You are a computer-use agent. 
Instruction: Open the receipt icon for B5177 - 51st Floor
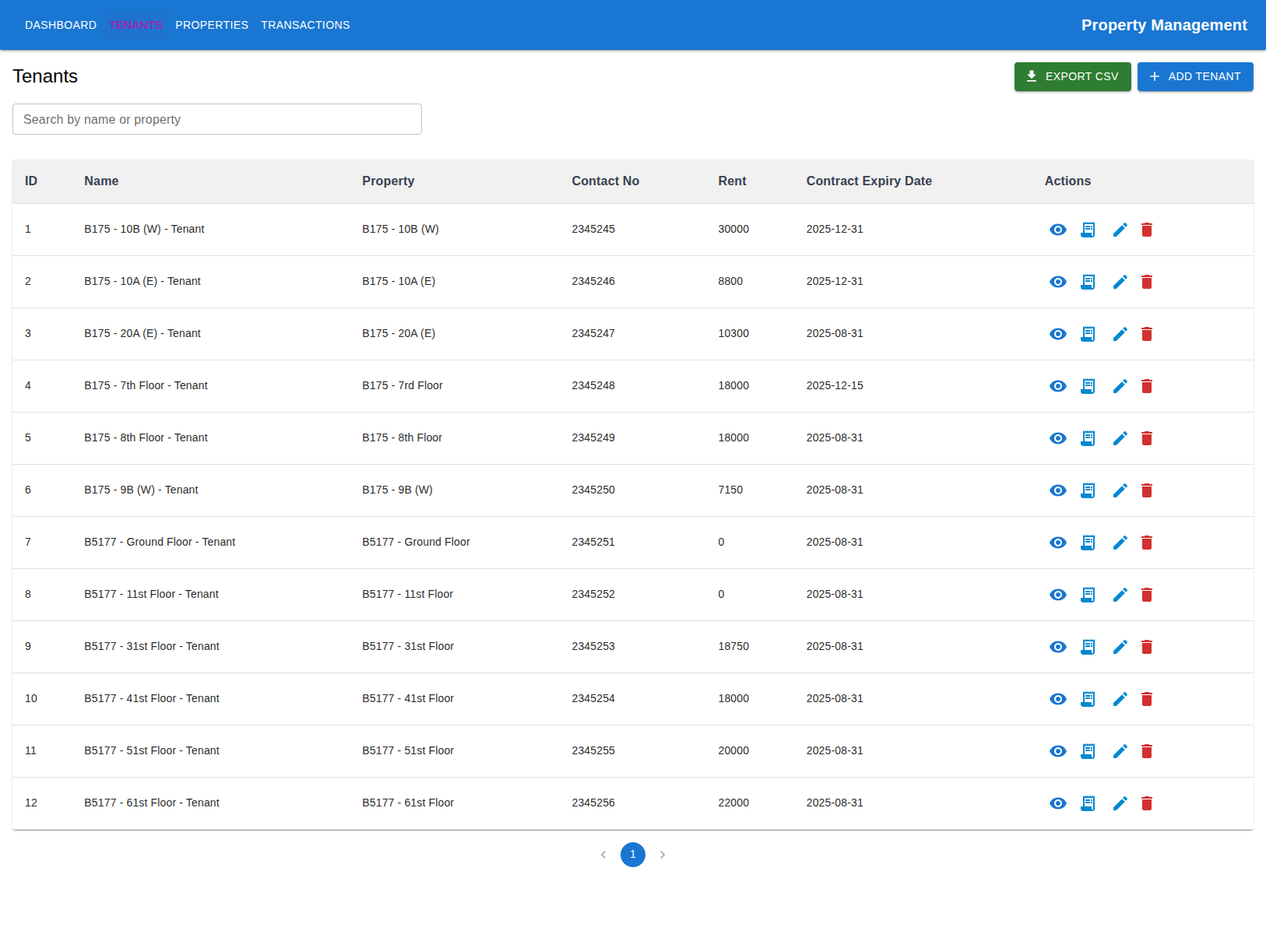point(1088,750)
